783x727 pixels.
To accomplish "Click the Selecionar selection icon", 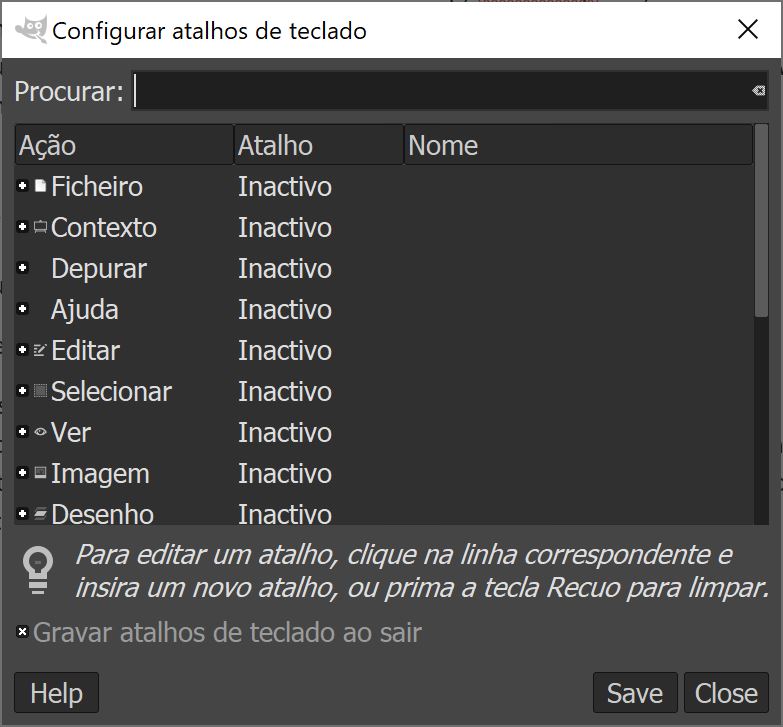I will 40,391.
